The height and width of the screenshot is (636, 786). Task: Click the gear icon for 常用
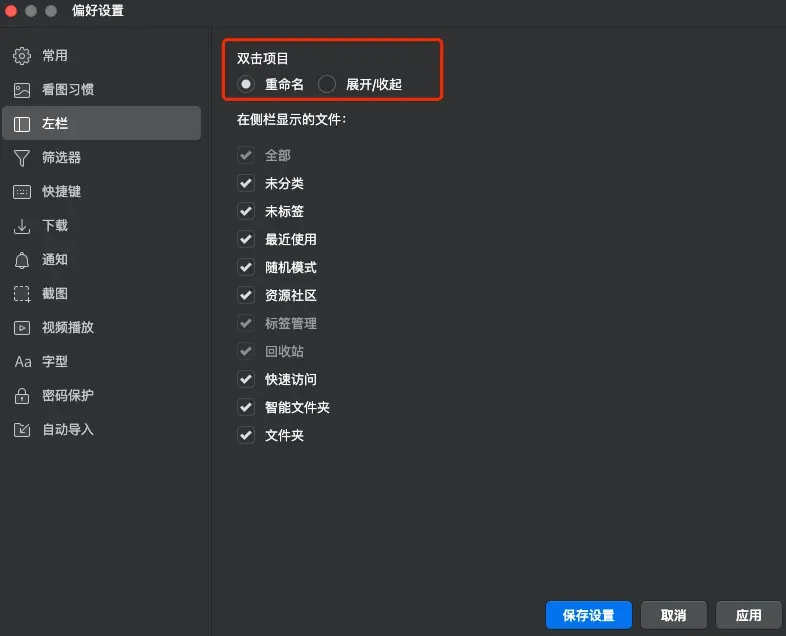22,56
